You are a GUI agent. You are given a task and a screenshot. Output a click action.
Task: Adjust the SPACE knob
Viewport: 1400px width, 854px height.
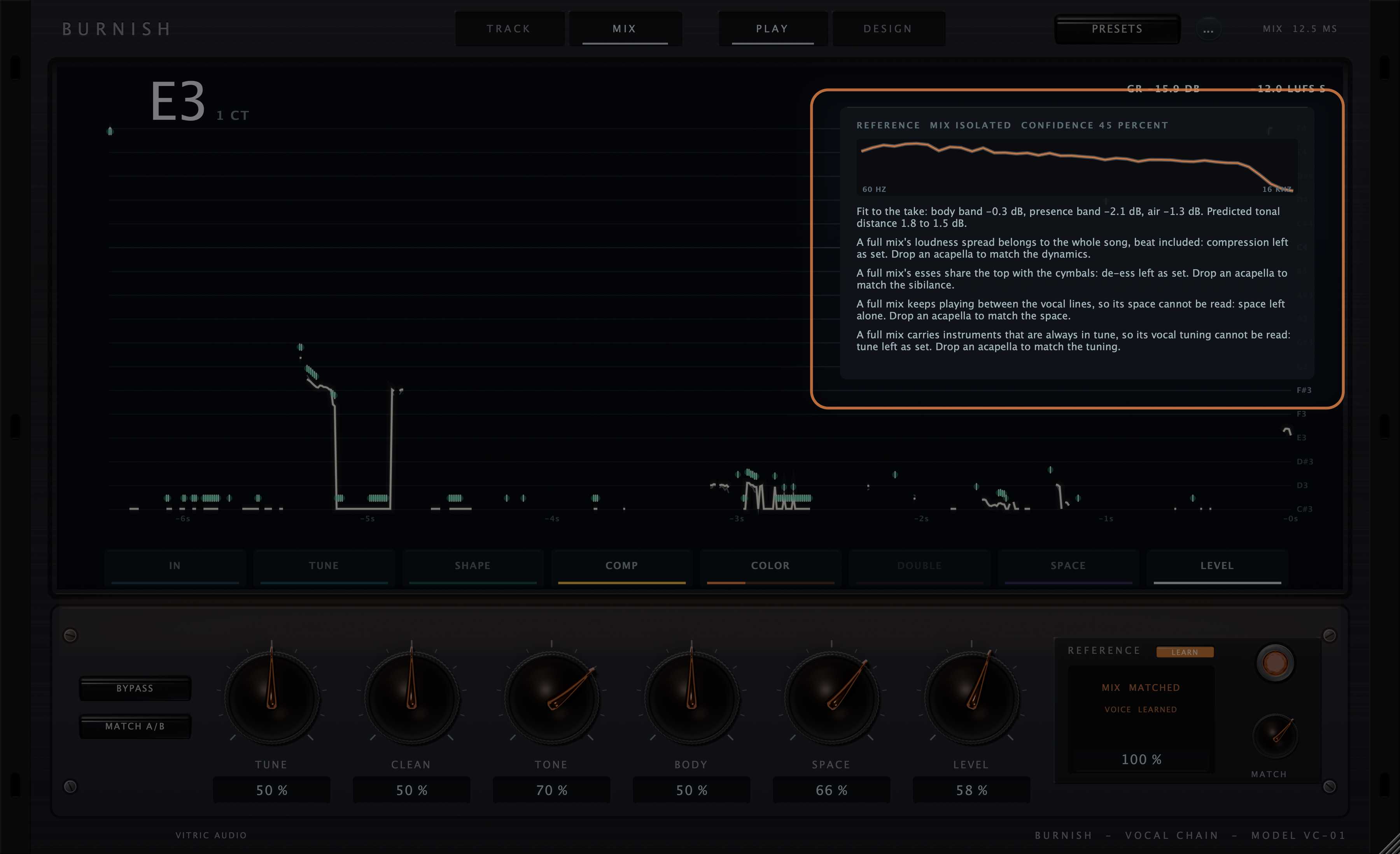[x=832, y=697]
